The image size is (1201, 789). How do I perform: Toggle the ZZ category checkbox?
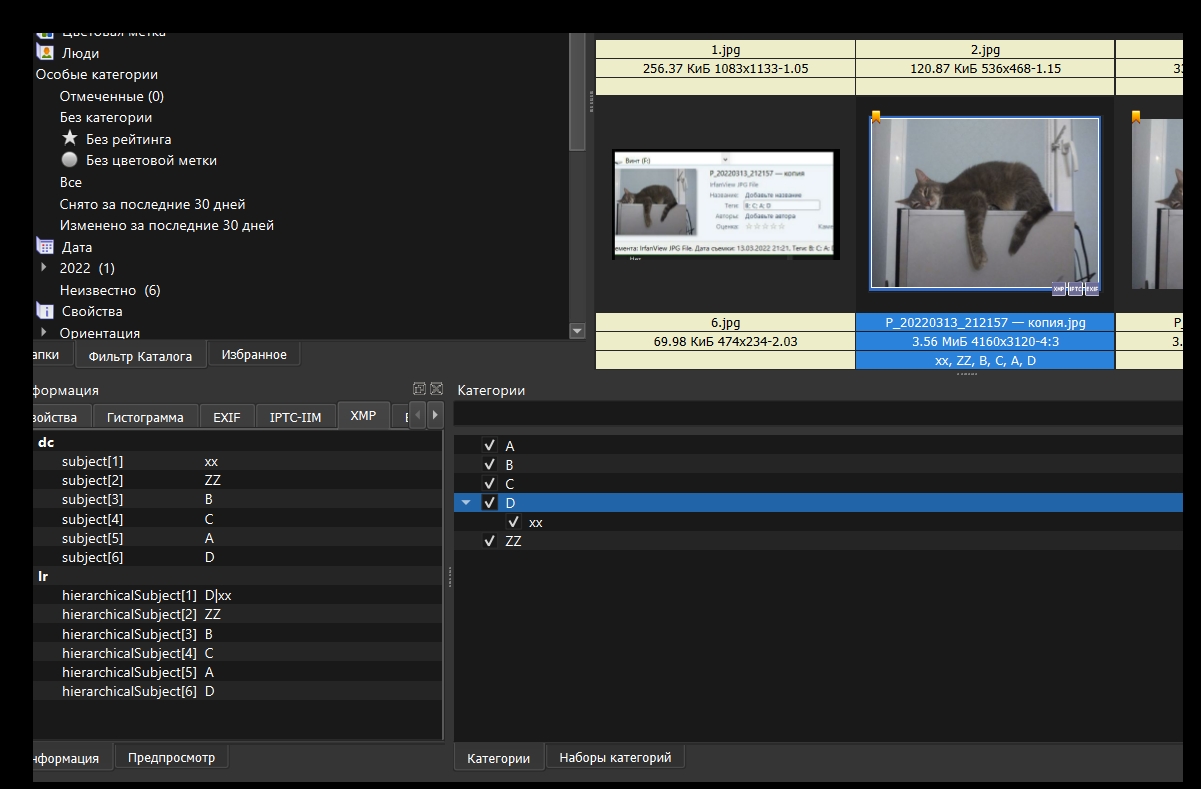pyautogui.click(x=489, y=541)
